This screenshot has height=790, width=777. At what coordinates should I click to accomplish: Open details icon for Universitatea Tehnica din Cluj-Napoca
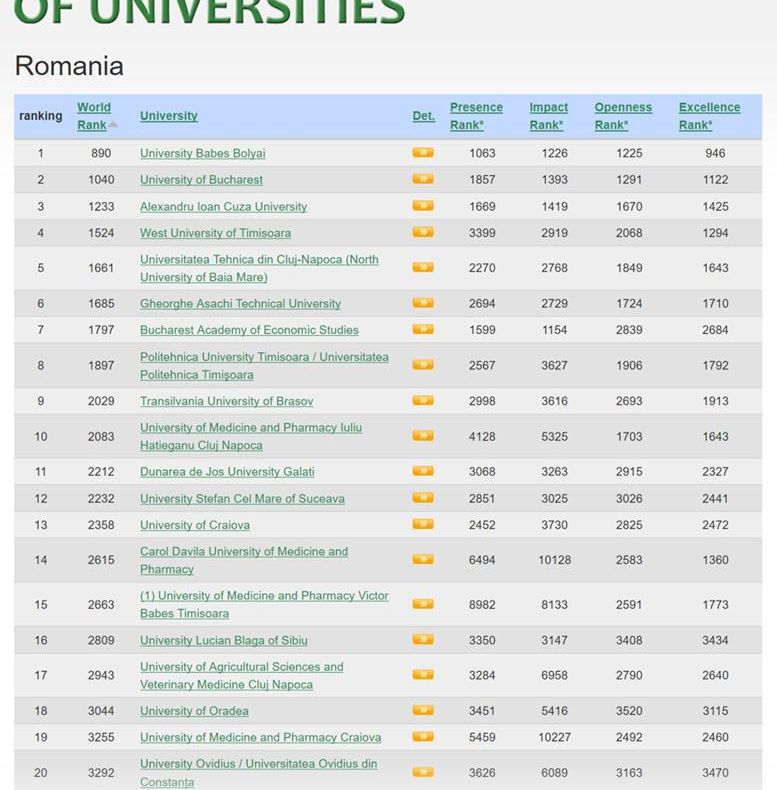pos(423,267)
